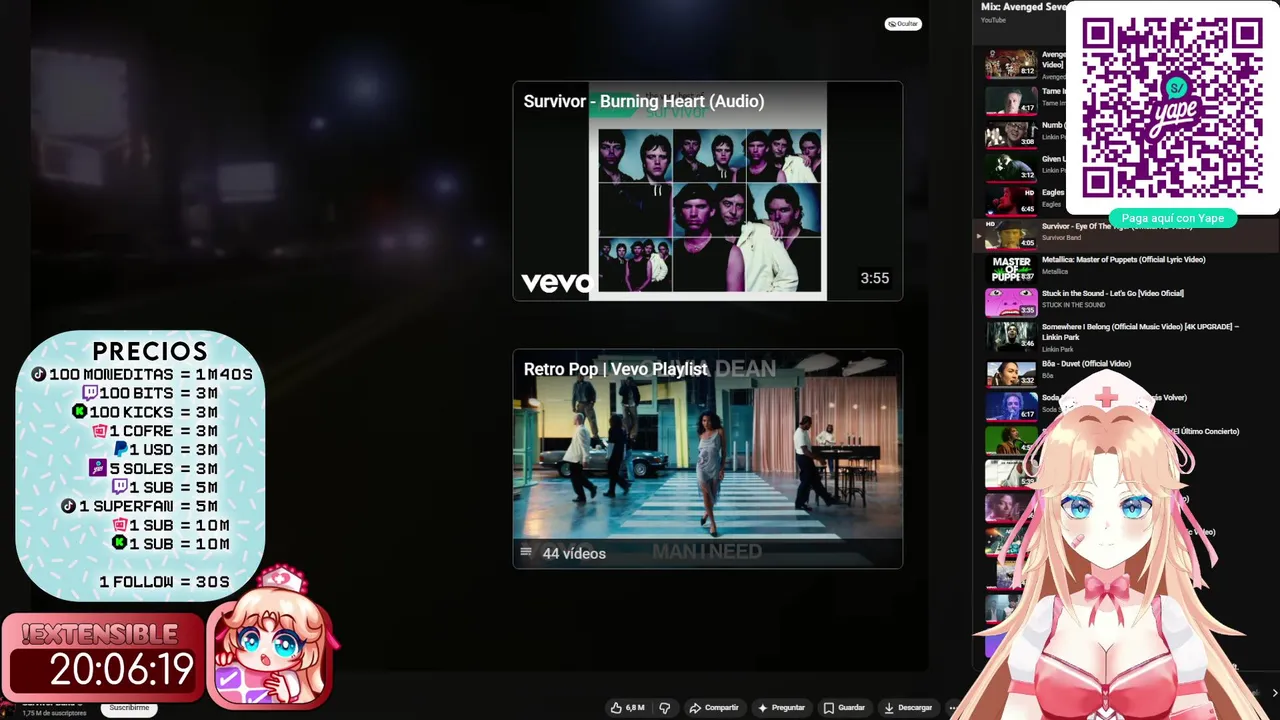Play the Numb 3:08 playlist thumbnail
Image resolution: width=1280 pixels, height=720 pixels.
point(1011,133)
